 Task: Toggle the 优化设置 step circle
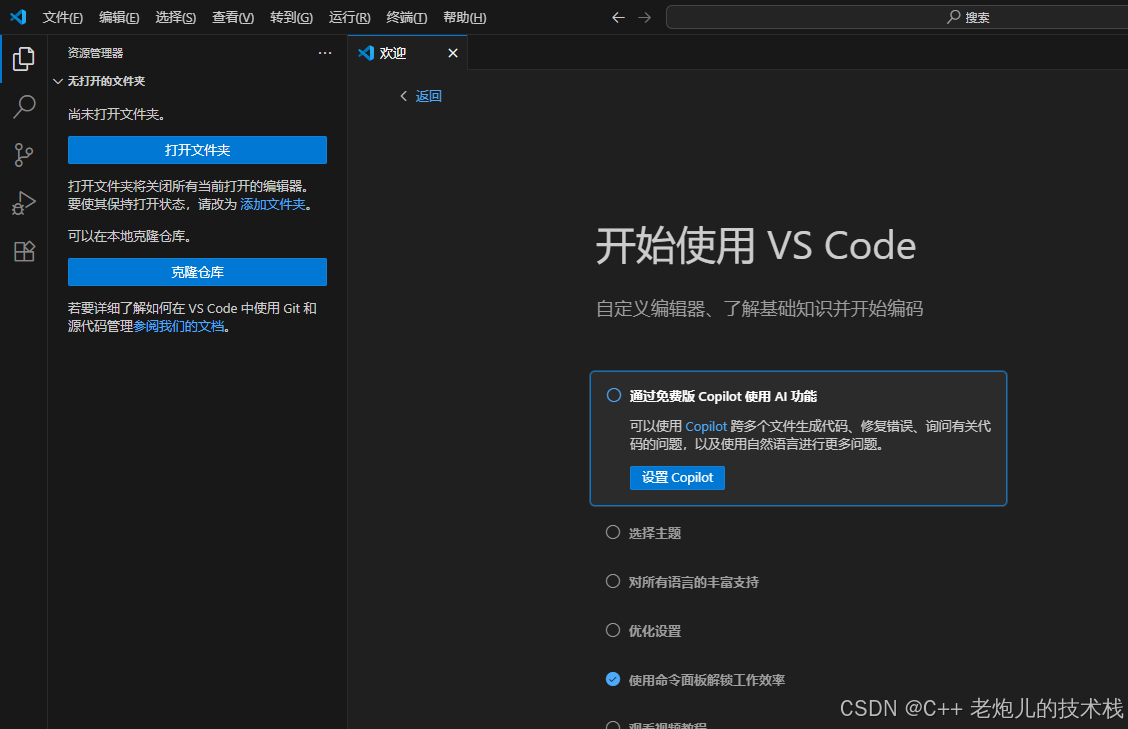(x=613, y=630)
